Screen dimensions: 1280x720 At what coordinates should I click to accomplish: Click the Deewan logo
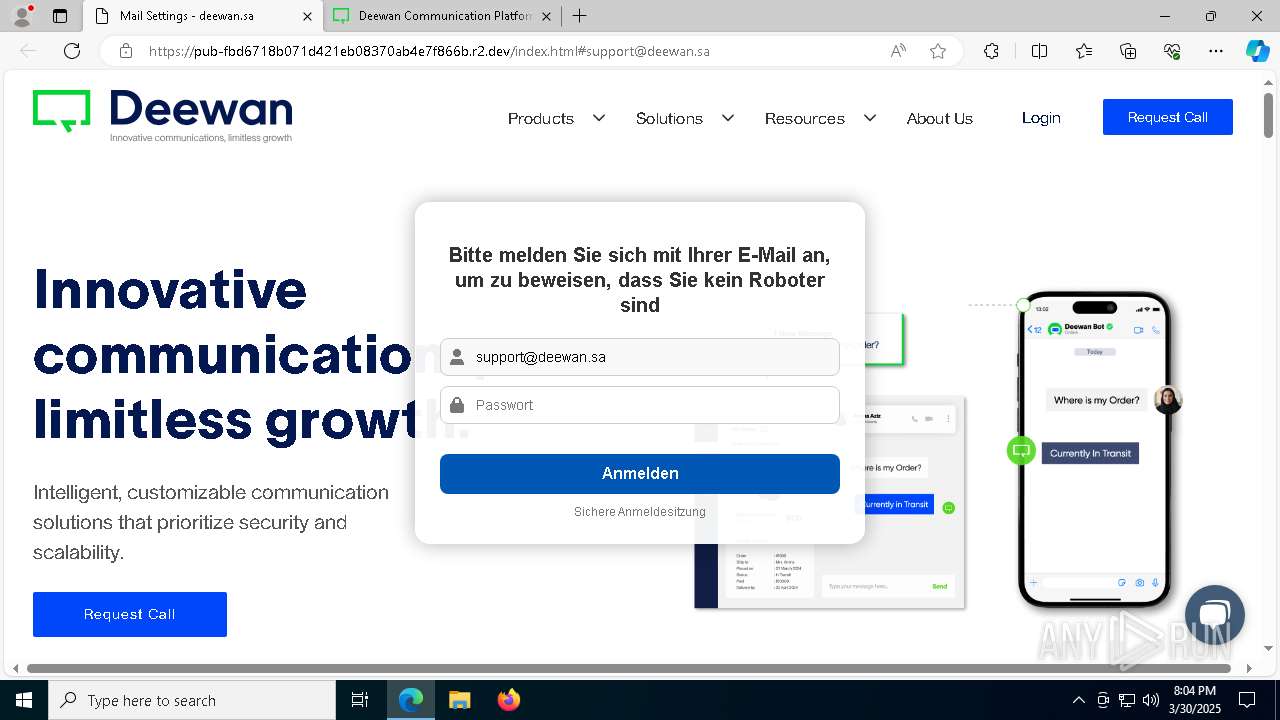[x=163, y=116]
